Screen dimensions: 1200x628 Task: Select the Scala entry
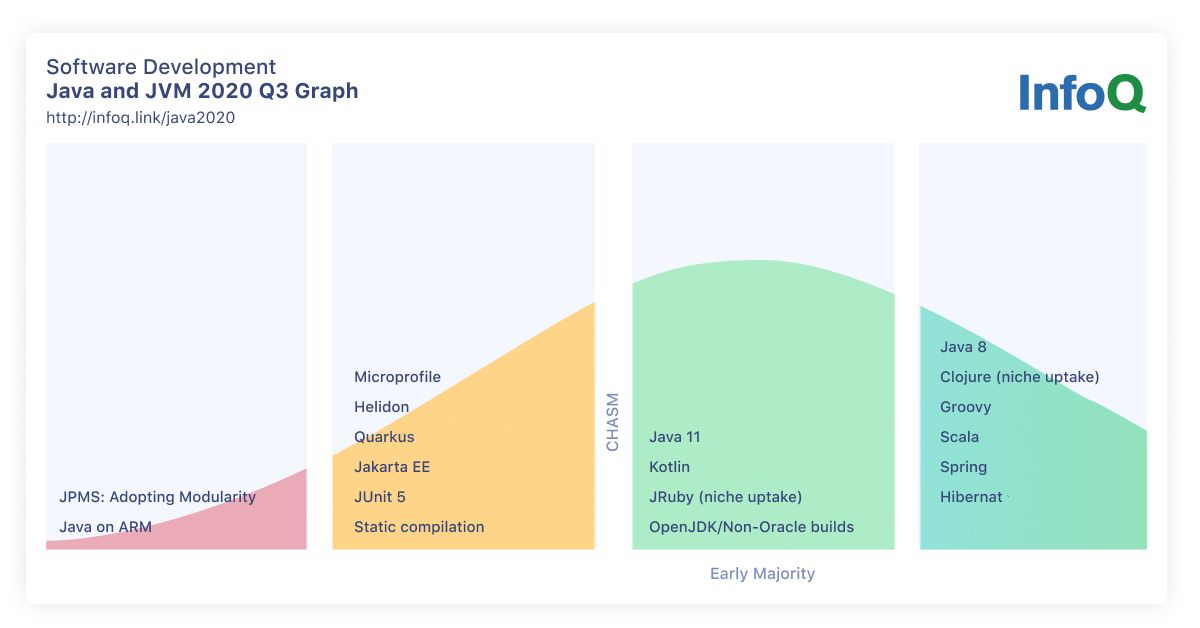coord(959,437)
